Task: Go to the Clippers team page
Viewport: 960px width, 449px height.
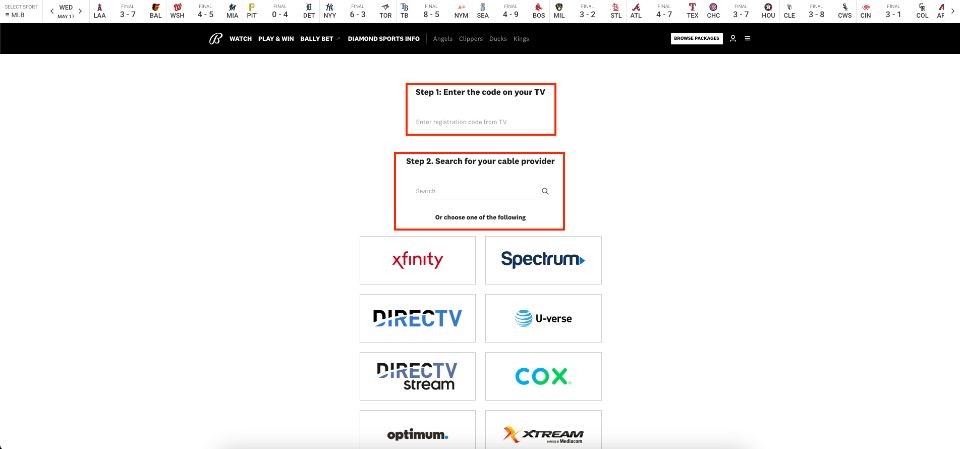Action: [x=471, y=39]
